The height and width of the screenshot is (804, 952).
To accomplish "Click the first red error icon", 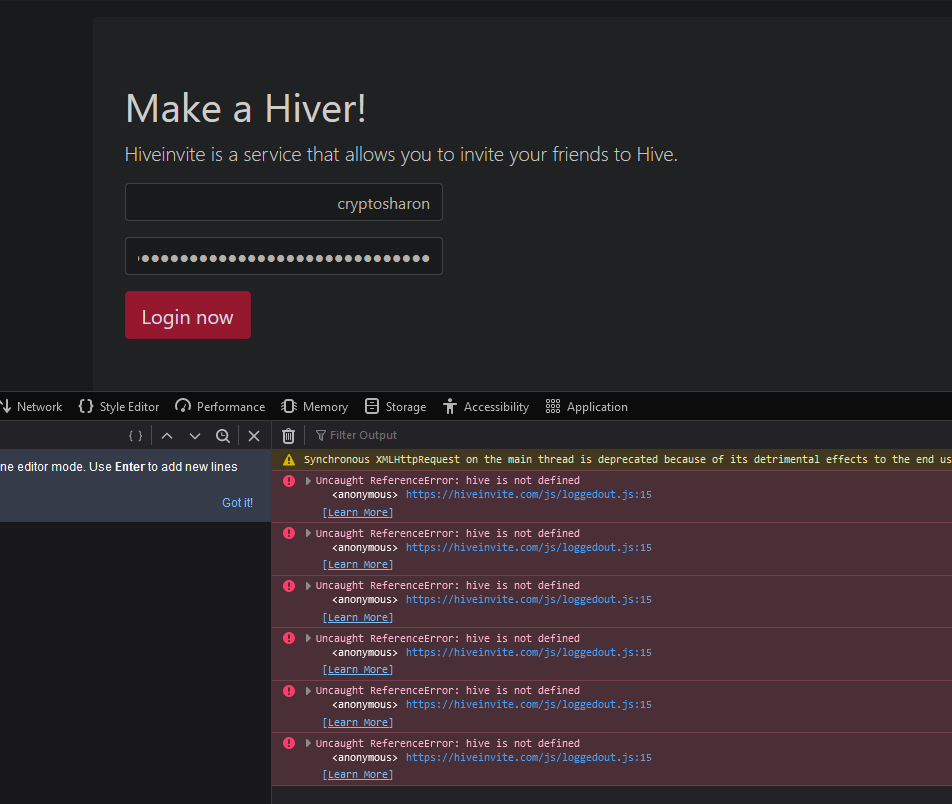I will (x=289, y=481).
